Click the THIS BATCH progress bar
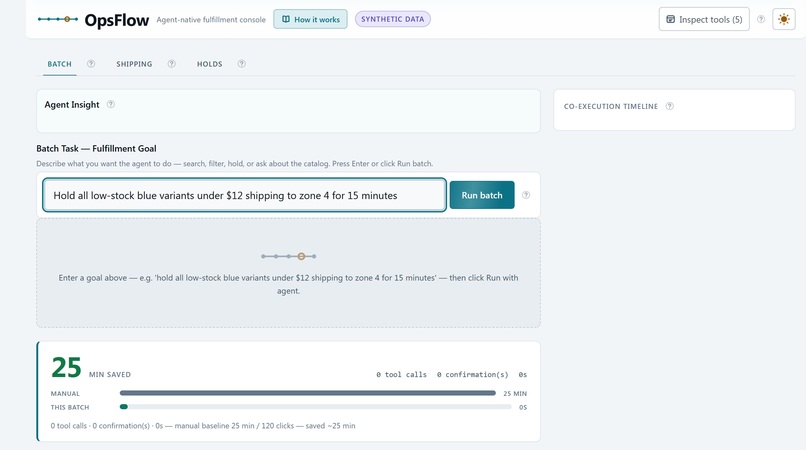 (x=316, y=407)
